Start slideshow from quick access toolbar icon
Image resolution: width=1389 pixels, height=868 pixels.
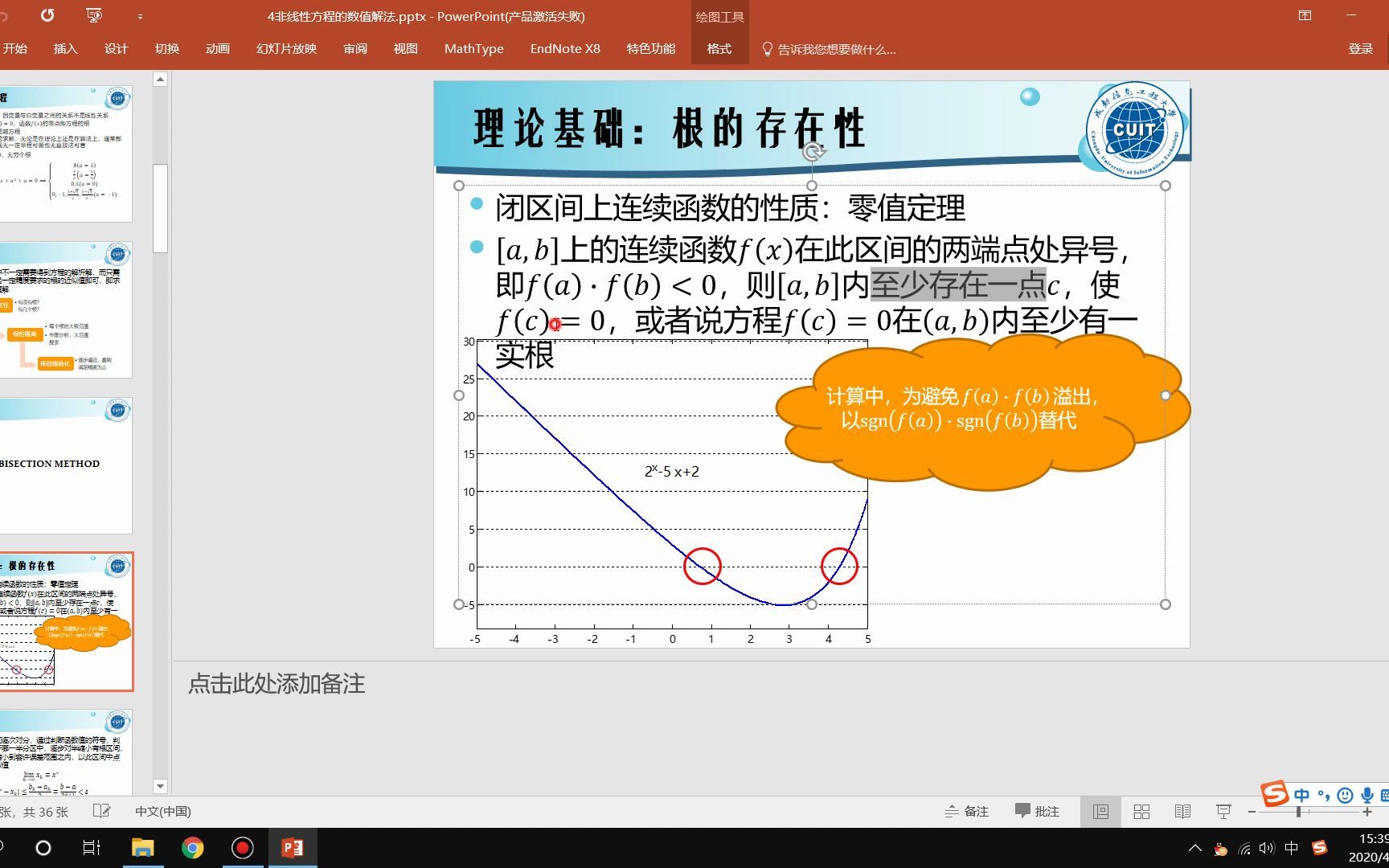(93, 16)
